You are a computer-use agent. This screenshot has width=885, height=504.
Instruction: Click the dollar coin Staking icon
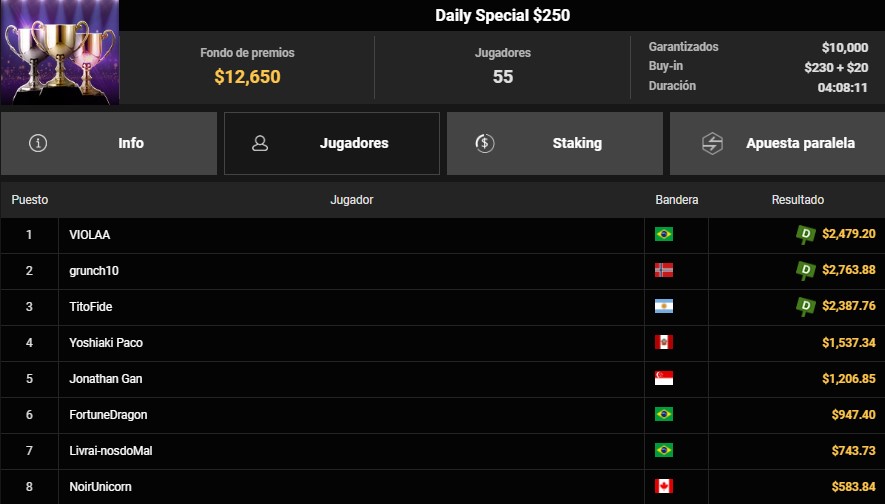pyautogui.click(x=484, y=143)
